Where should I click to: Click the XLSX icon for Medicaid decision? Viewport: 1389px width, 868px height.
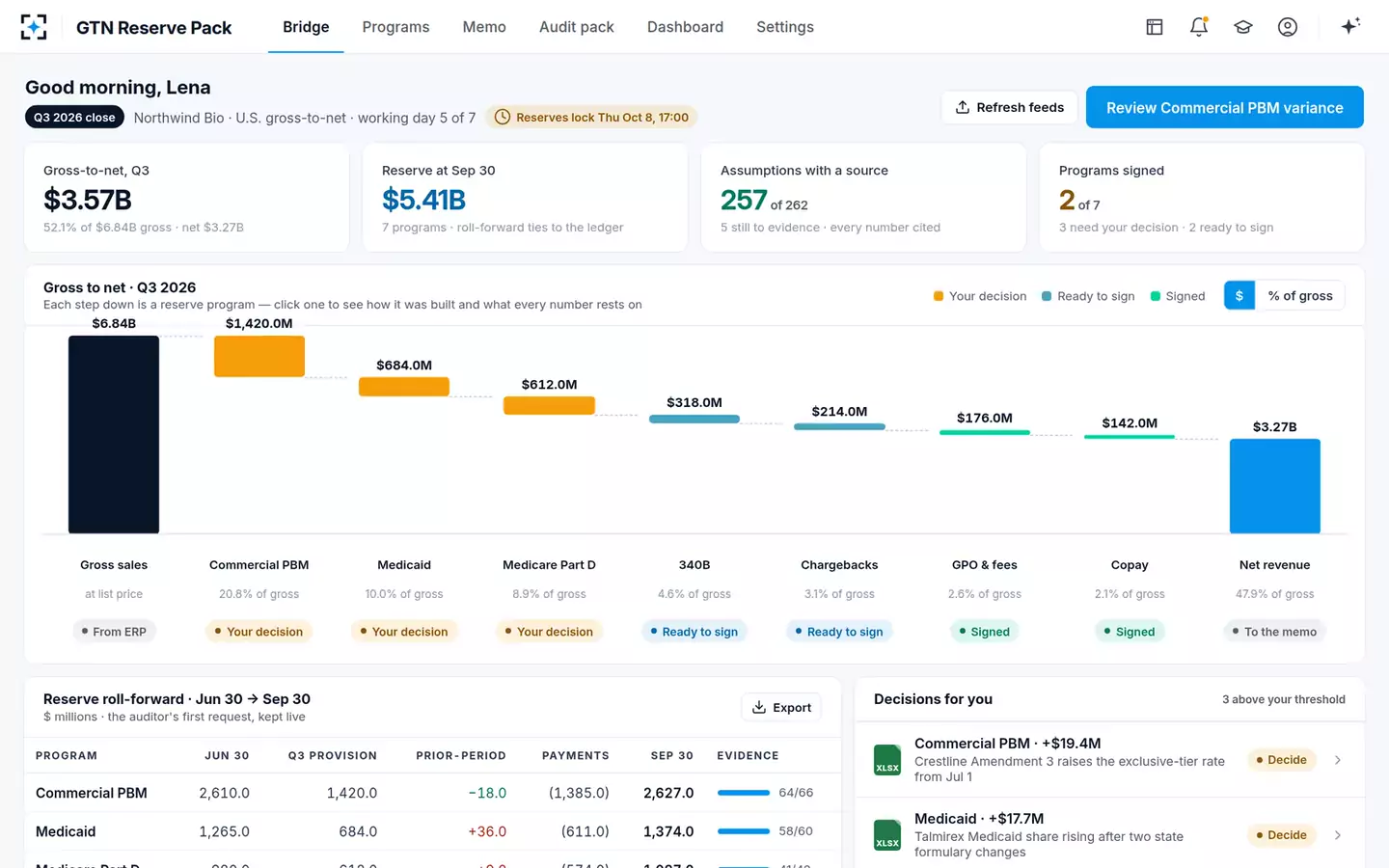pyautogui.click(x=886, y=835)
